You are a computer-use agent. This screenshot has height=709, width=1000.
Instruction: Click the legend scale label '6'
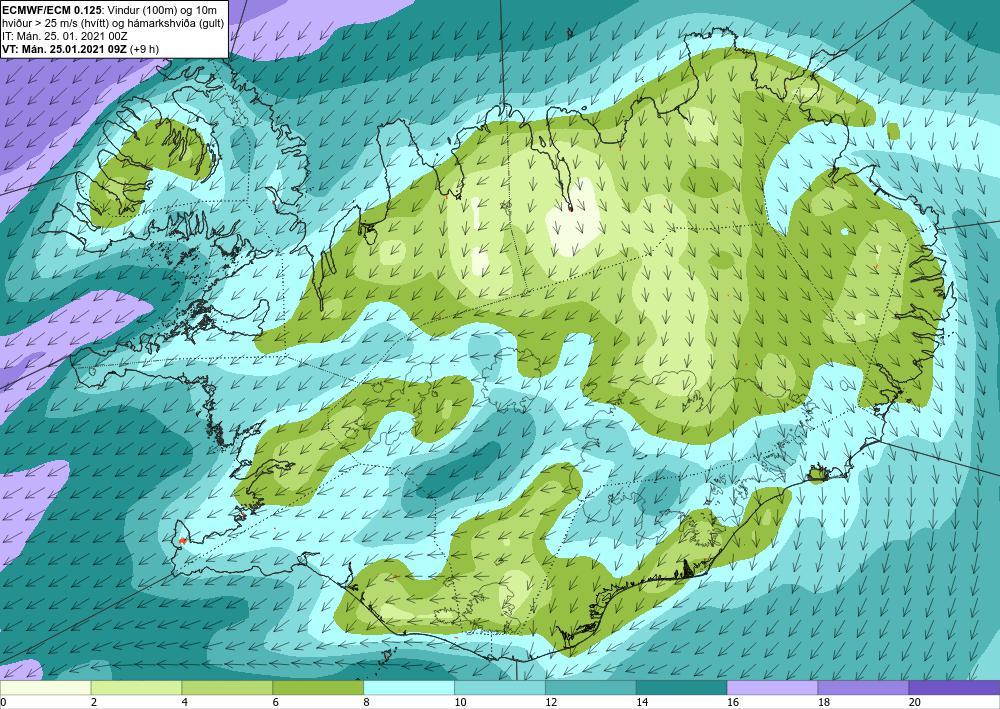pyautogui.click(x=276, y=703)
